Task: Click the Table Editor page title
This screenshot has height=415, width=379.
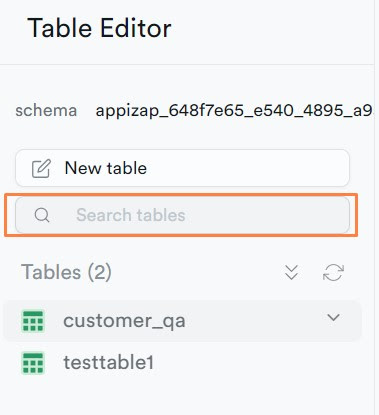Action: pos(99,28)
